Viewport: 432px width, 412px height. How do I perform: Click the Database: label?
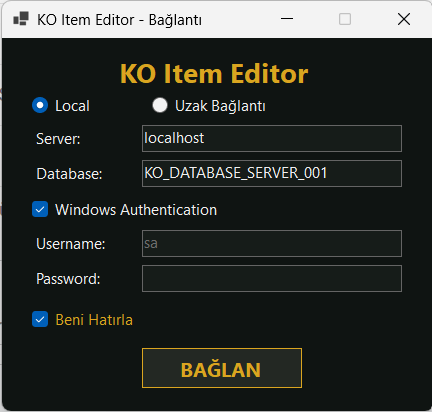[x=69, y=174]
